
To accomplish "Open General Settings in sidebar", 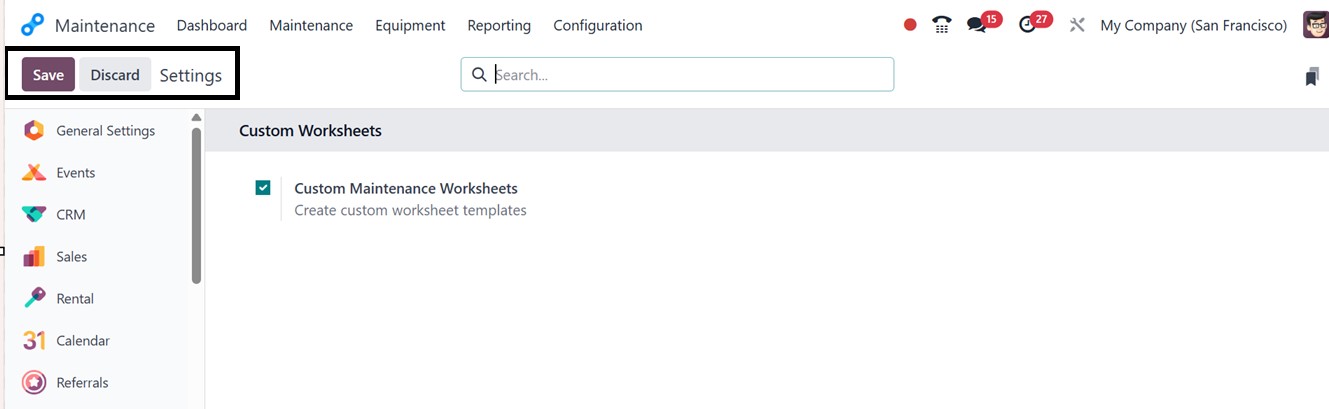I will pos(105,131).
